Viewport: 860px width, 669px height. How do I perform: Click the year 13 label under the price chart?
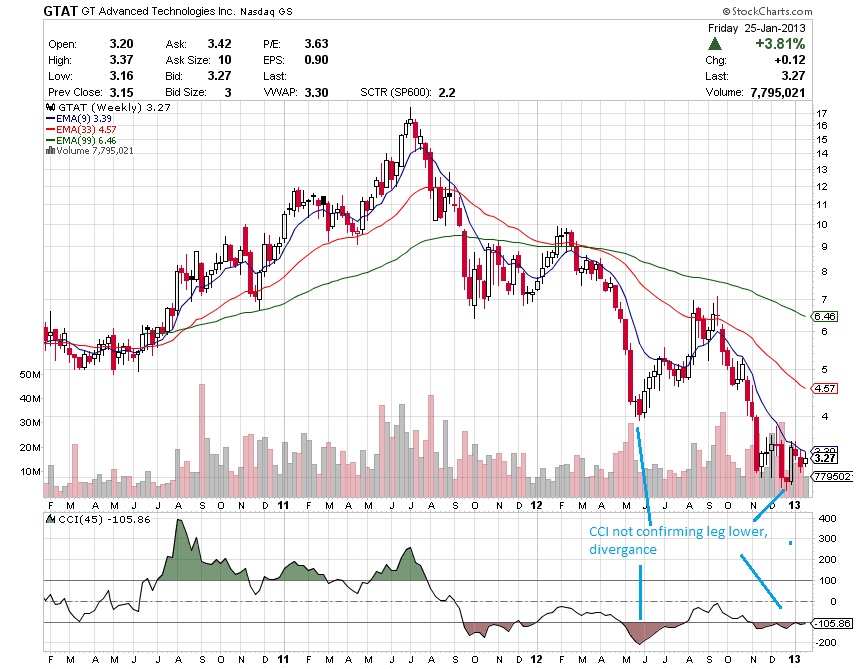(x=795, y=505)
